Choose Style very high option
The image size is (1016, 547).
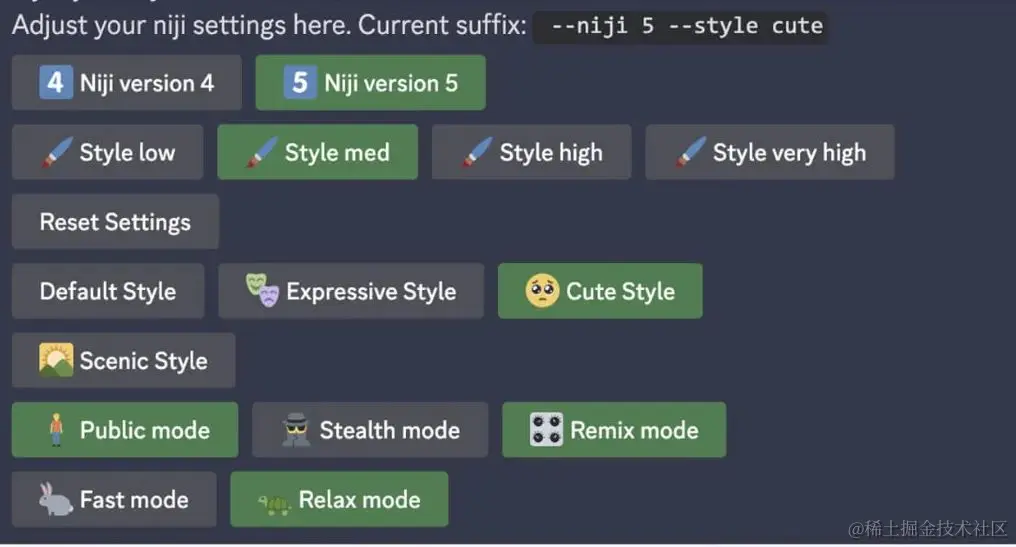(x=770, y=152)
